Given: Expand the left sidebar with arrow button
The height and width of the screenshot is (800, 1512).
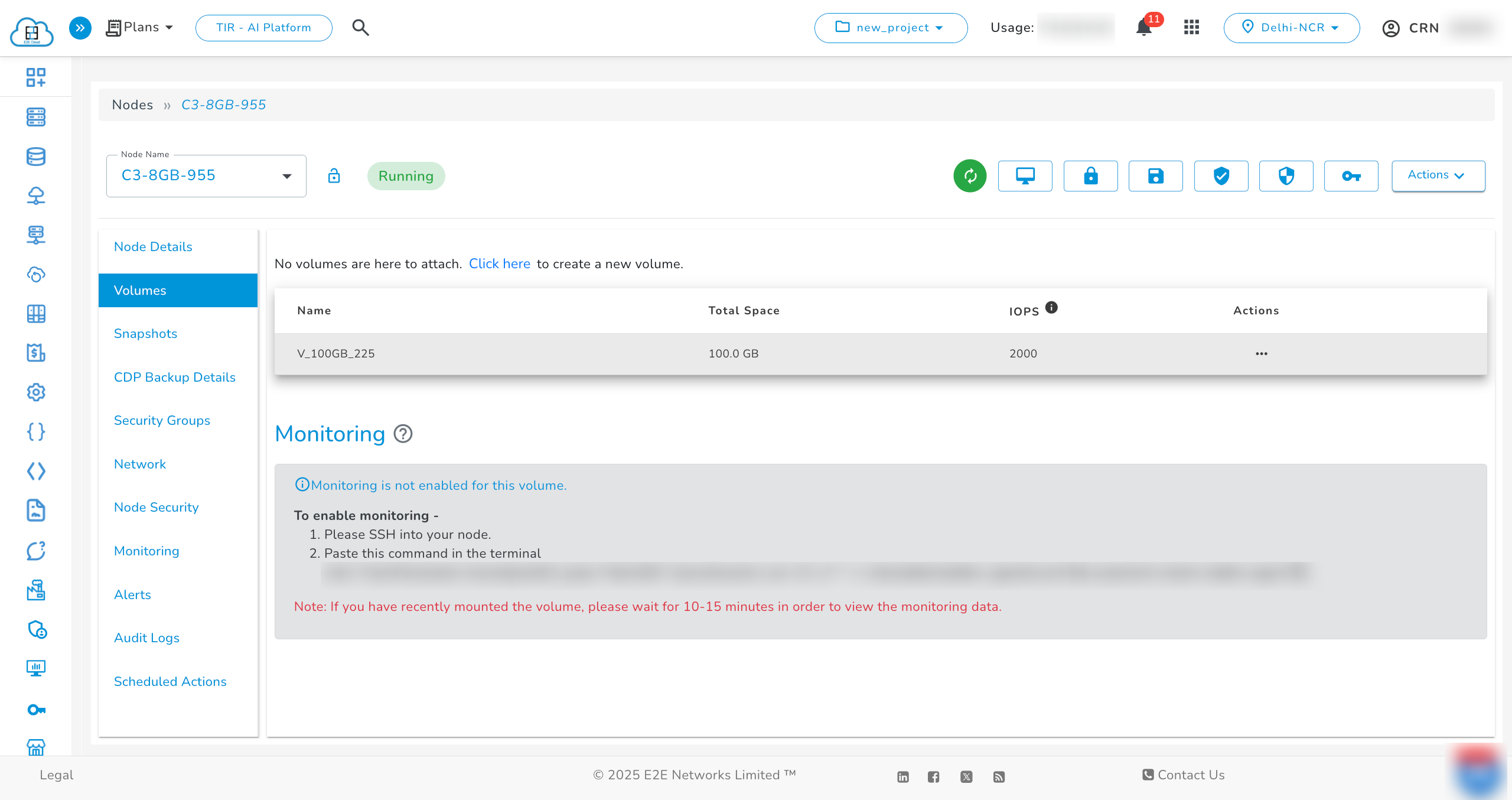Looking at the screenshot, I should pyautogui.click(x=80, y=28).
